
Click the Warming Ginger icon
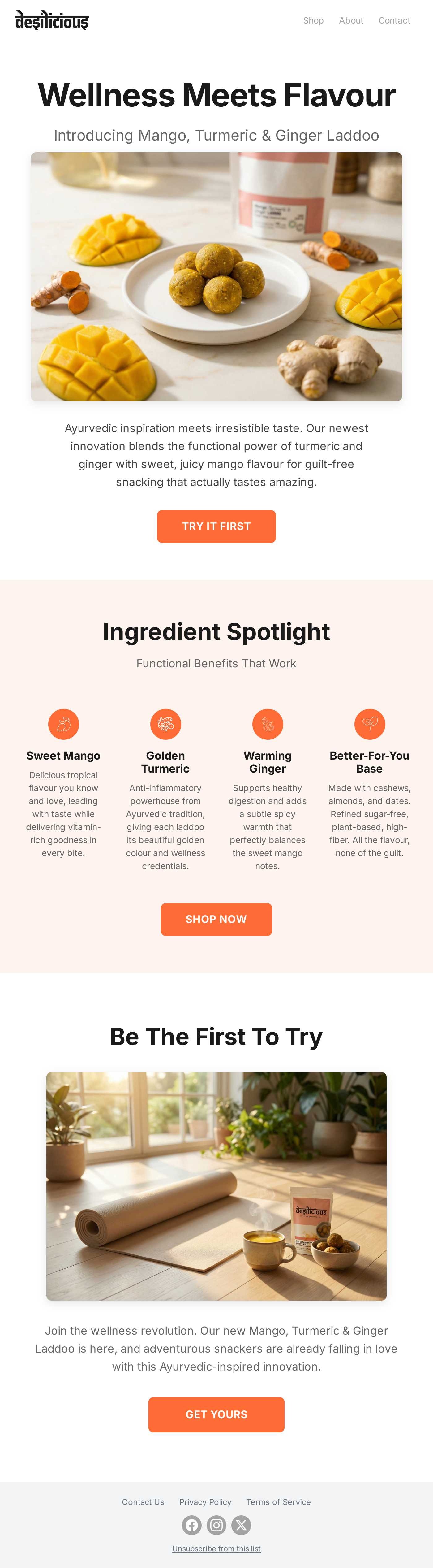(268, 724)
